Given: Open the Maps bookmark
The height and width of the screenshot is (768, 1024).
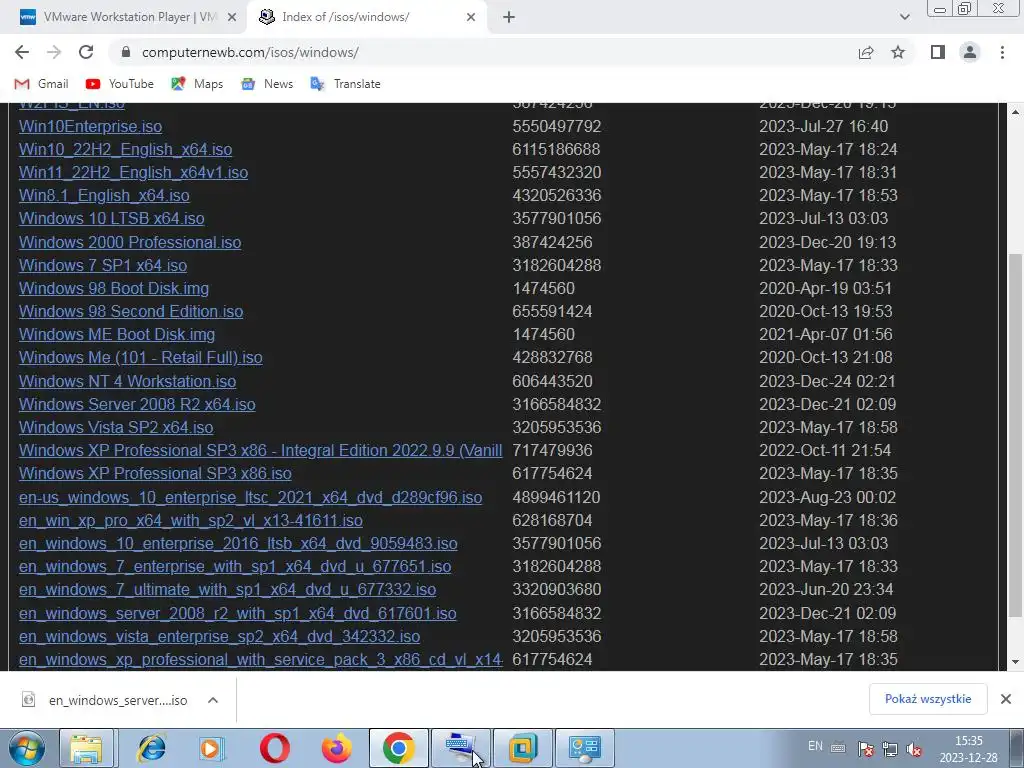Looking at the screenshot, I should pos(197,84).
